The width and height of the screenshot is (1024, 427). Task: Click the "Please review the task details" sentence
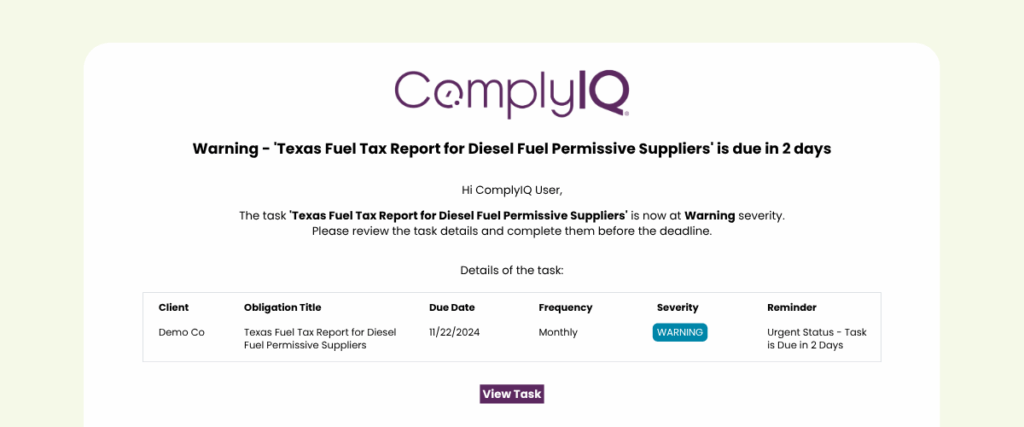click(x=512, y=231)
